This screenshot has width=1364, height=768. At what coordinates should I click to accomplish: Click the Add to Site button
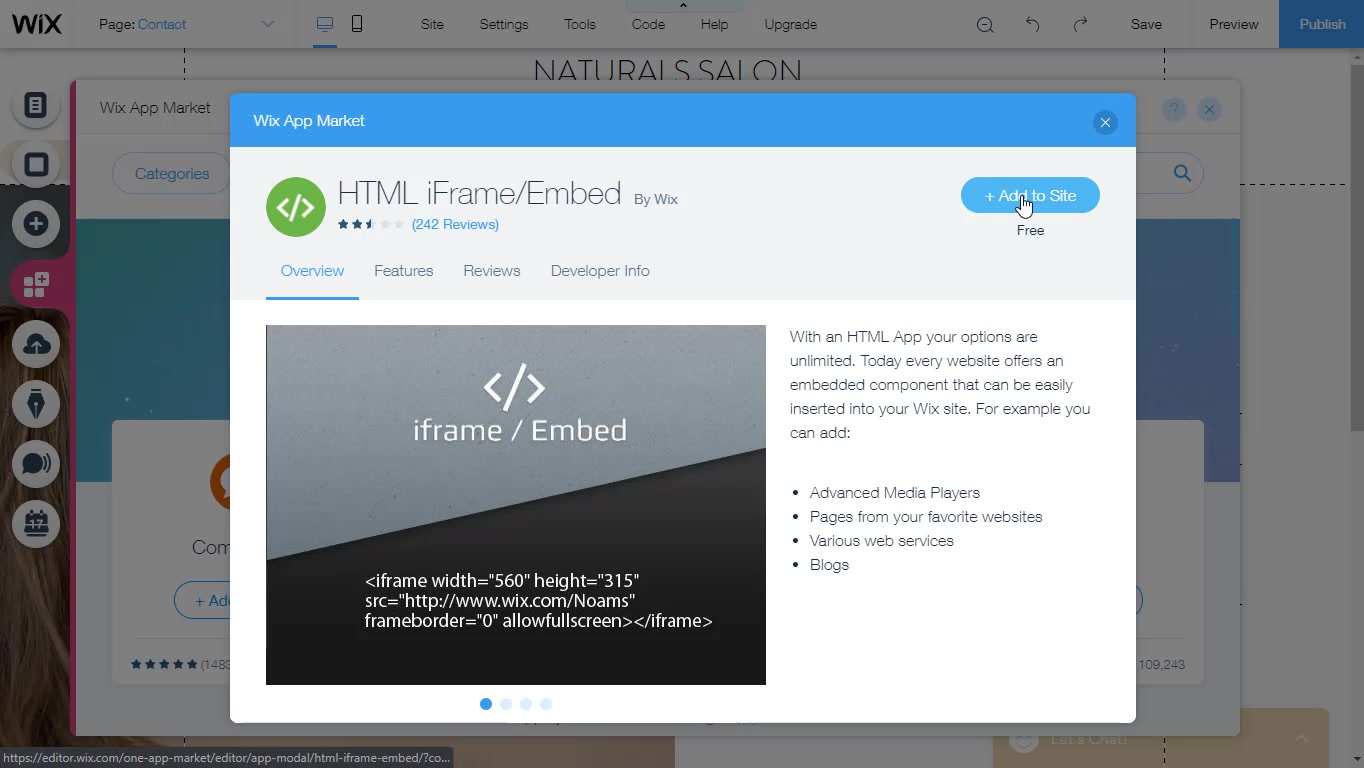pyautogui.click(x=1030, y=196)
